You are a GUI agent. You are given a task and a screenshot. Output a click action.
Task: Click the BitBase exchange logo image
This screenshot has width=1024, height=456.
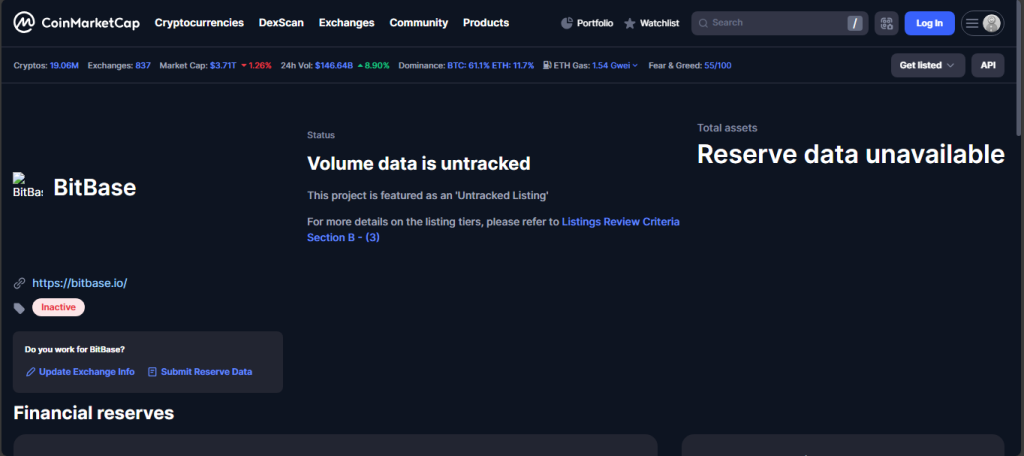(x=28, y=186)
